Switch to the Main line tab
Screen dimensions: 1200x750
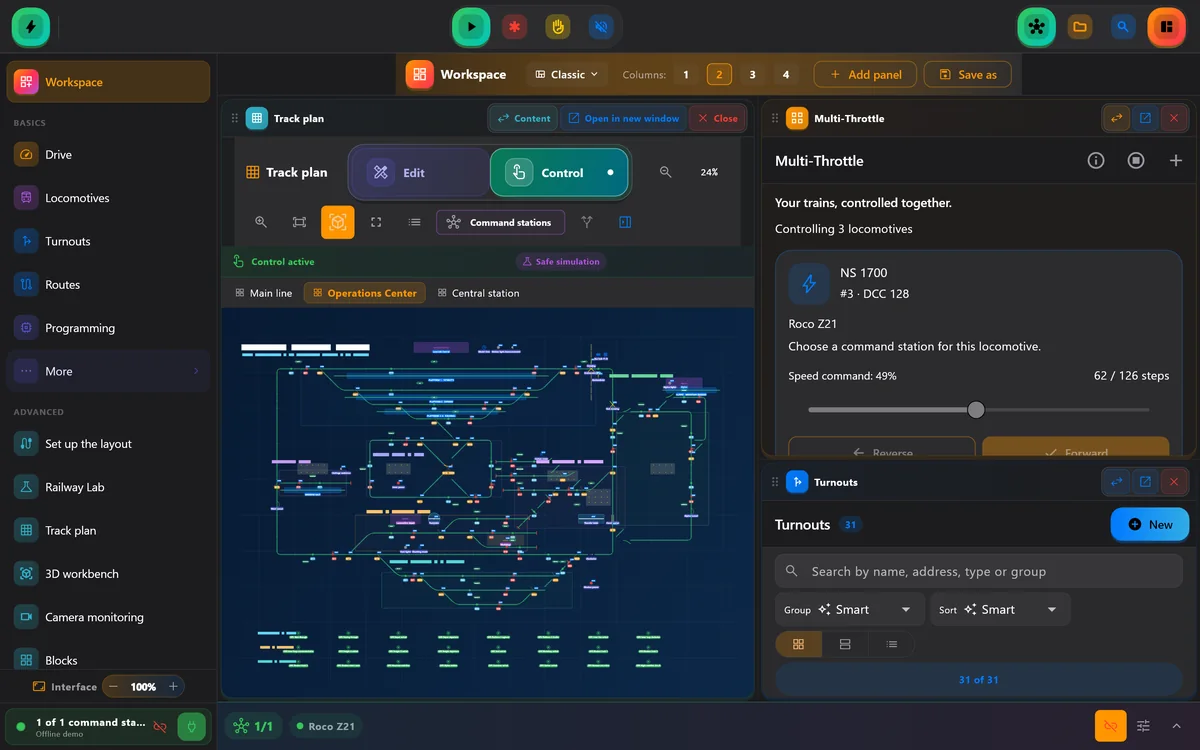pyautogui.click(x=263, y=293)
